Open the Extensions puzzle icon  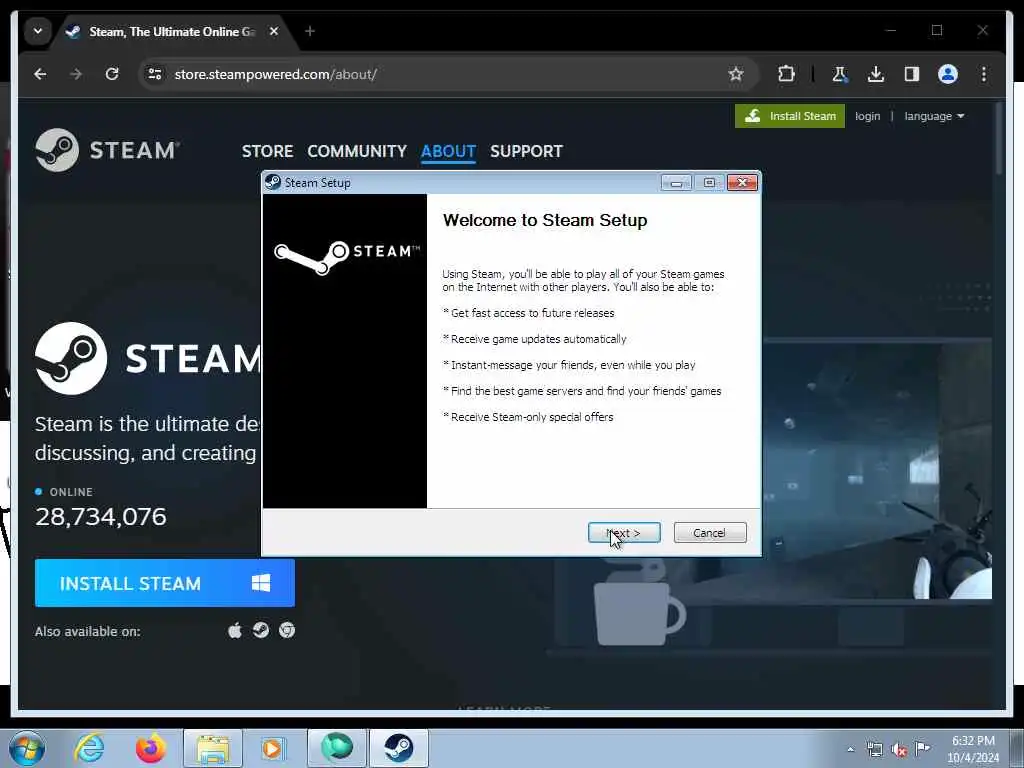point(786,74)
